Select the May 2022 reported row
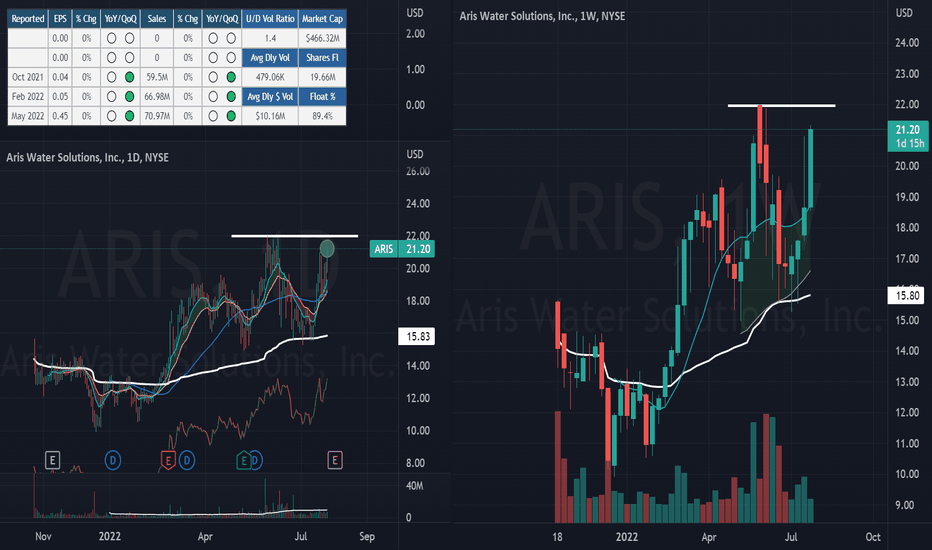 tap(28, 116)
